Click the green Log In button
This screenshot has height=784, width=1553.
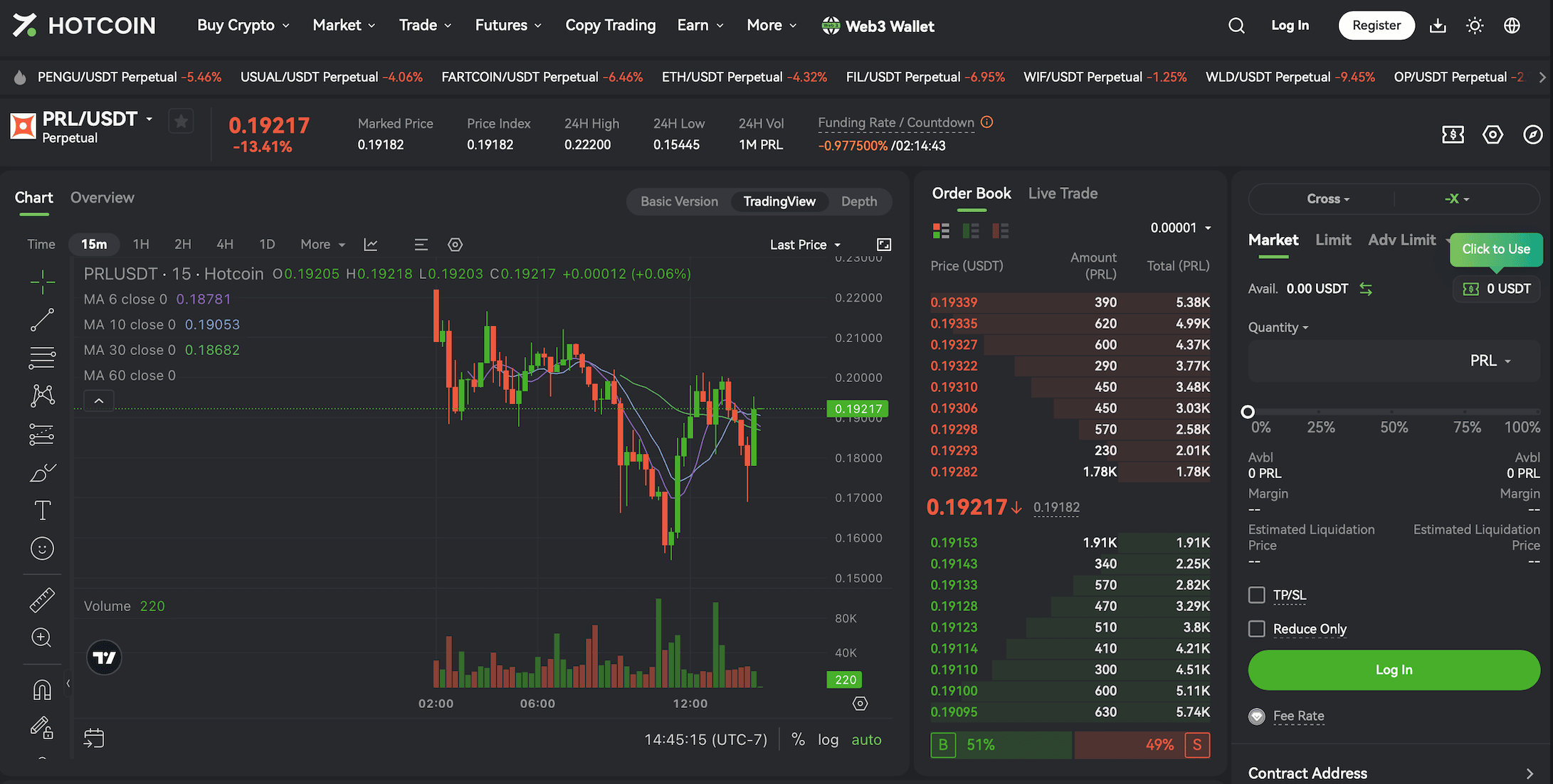pos(1394,670)
